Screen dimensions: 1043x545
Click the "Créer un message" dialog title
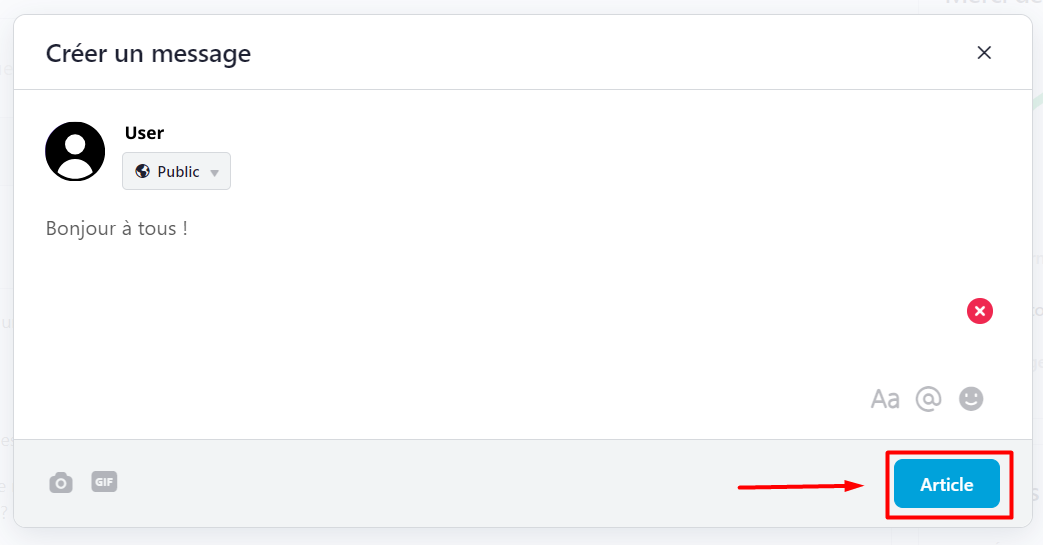point(148,53)
